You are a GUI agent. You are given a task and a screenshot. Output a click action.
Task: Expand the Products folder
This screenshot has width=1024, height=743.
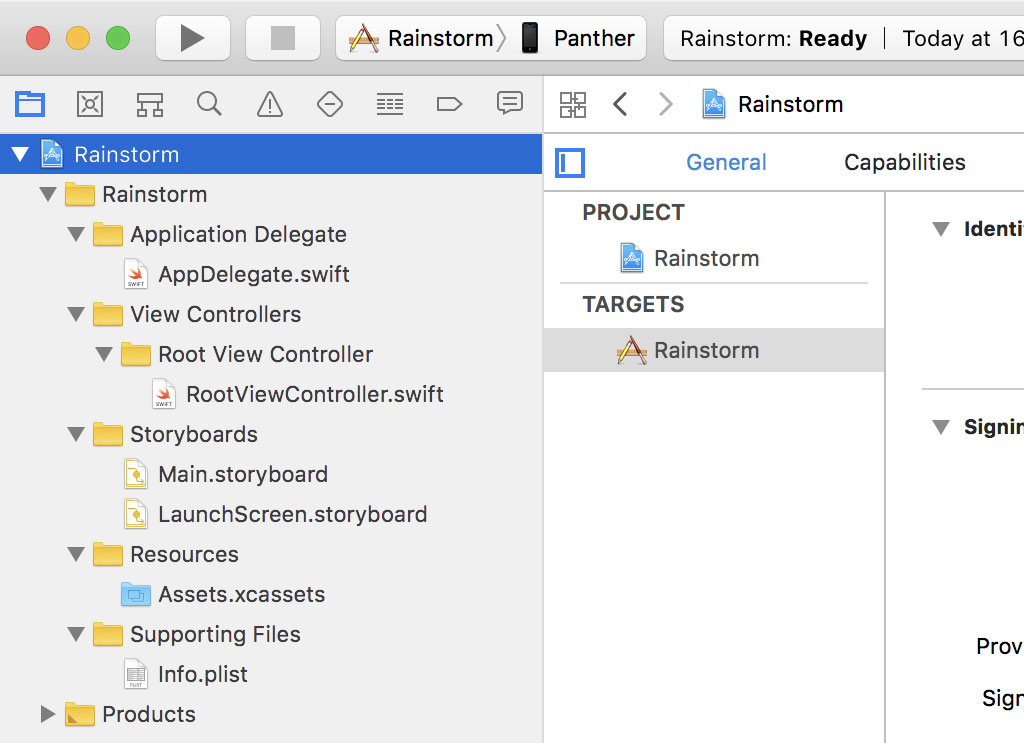coord(47,714)
